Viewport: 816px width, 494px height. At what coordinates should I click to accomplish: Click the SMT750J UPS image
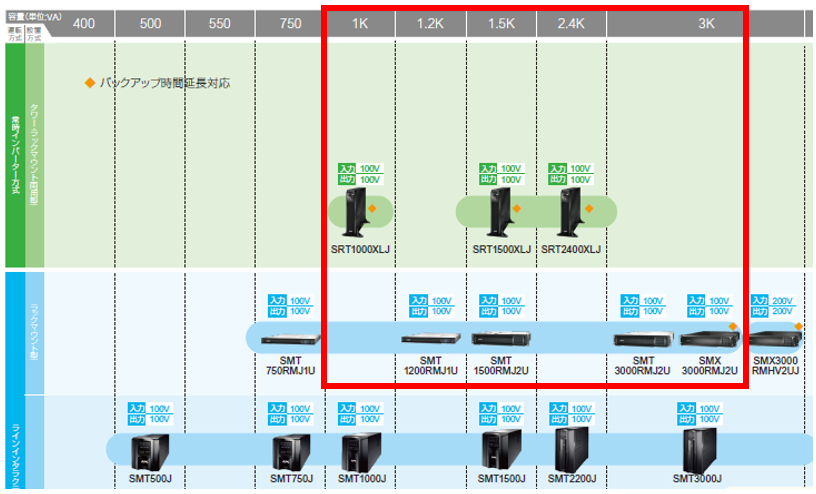[x=291, y=452]
